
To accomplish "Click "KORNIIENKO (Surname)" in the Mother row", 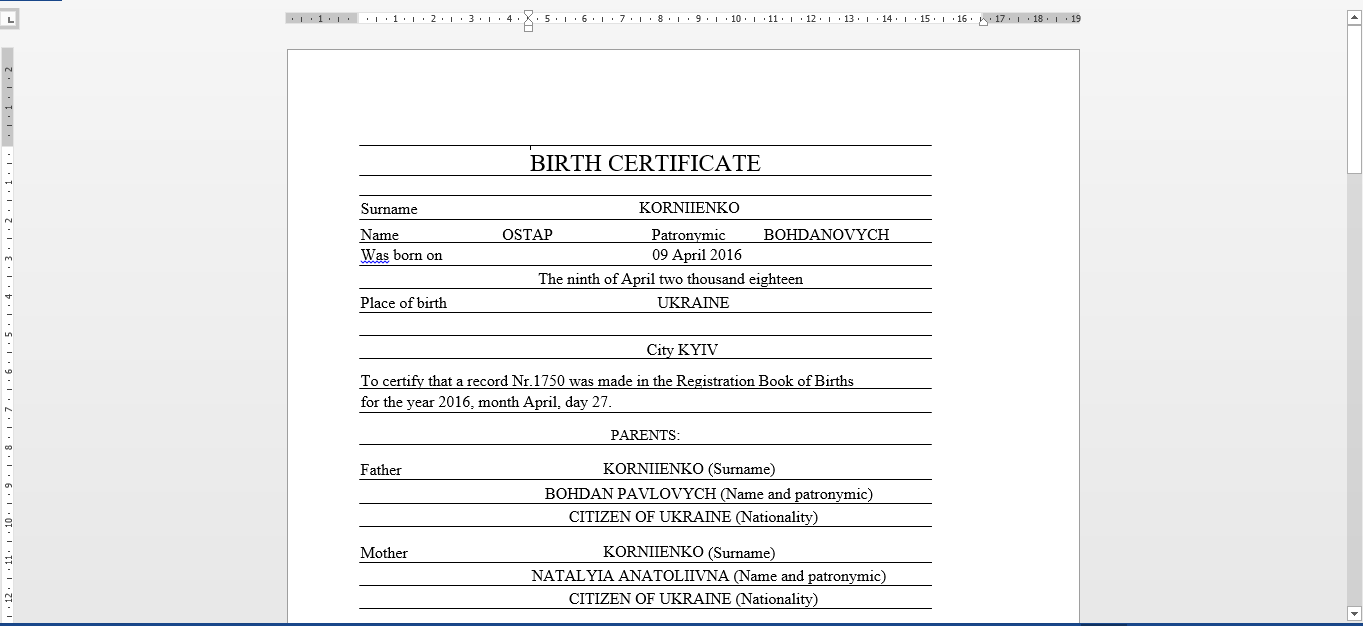I will [689, 552].
